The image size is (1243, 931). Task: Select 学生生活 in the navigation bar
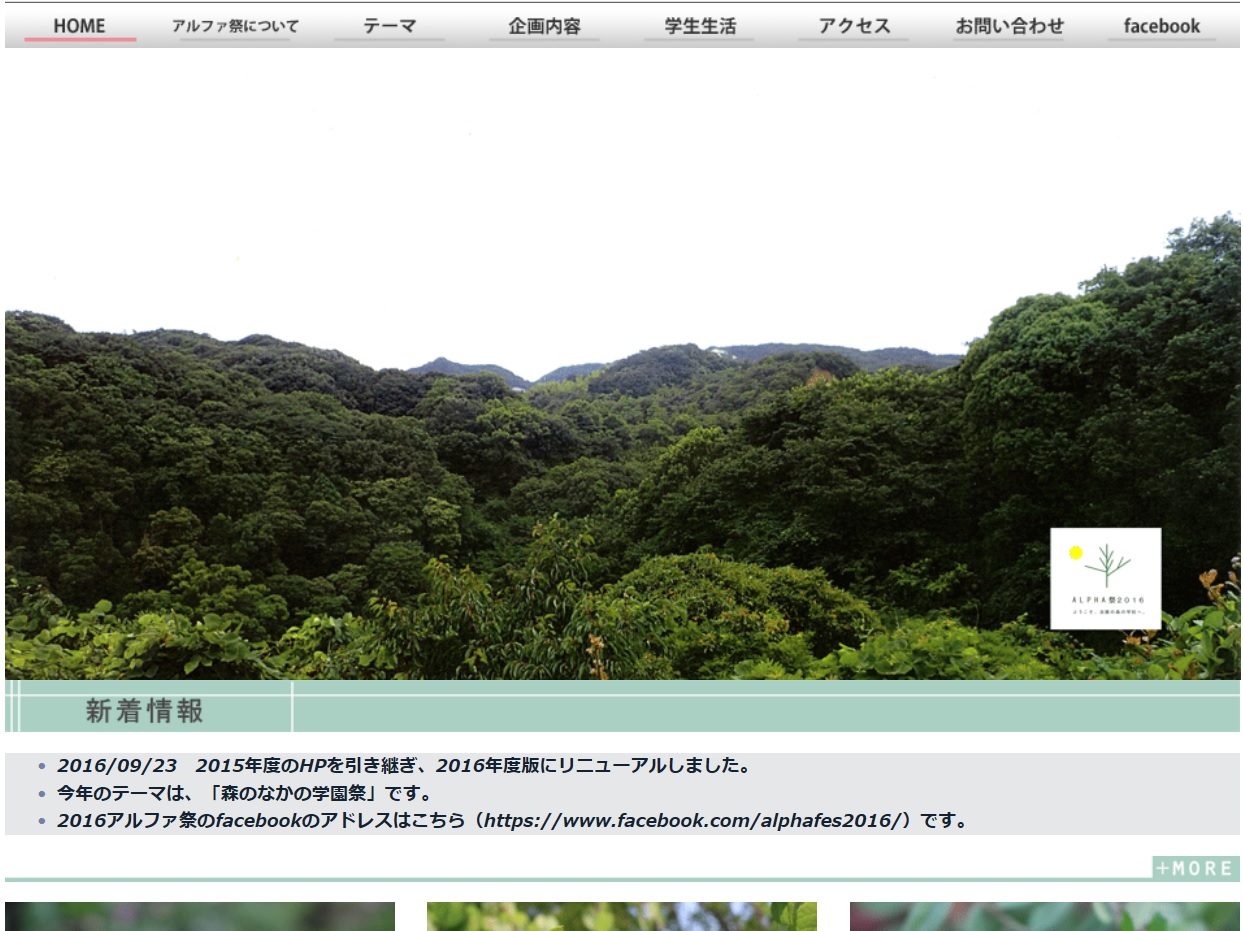pyautogui.click(x=699, y=26)
